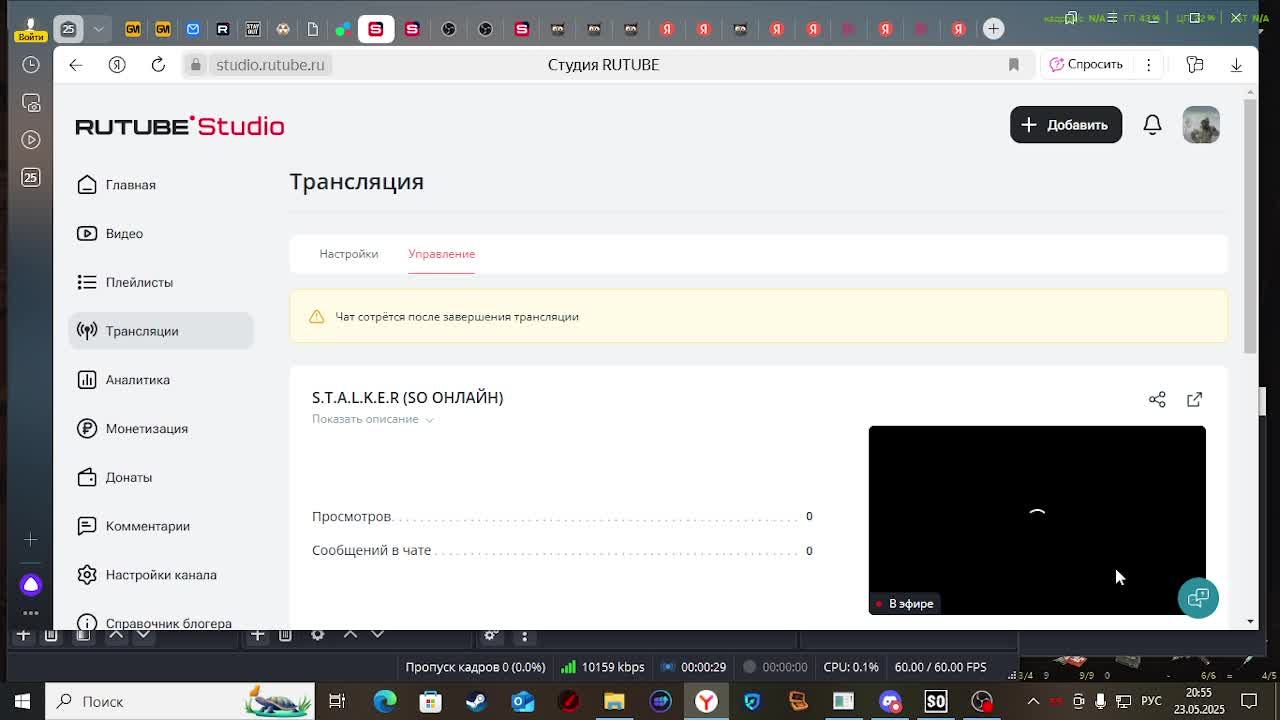
Task: Click the Добавить button
Action: pos(1065,125)
